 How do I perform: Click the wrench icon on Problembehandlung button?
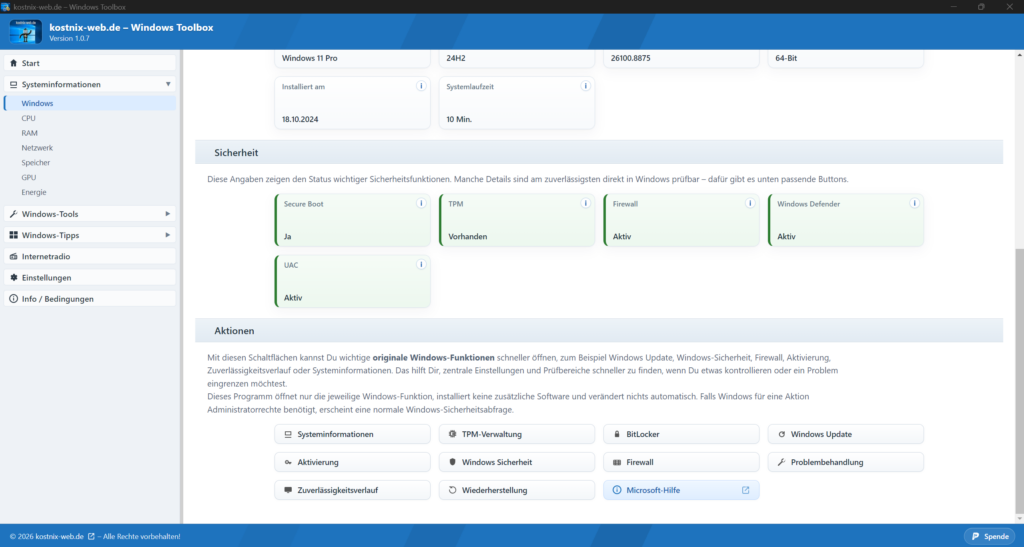pos(781,462)
